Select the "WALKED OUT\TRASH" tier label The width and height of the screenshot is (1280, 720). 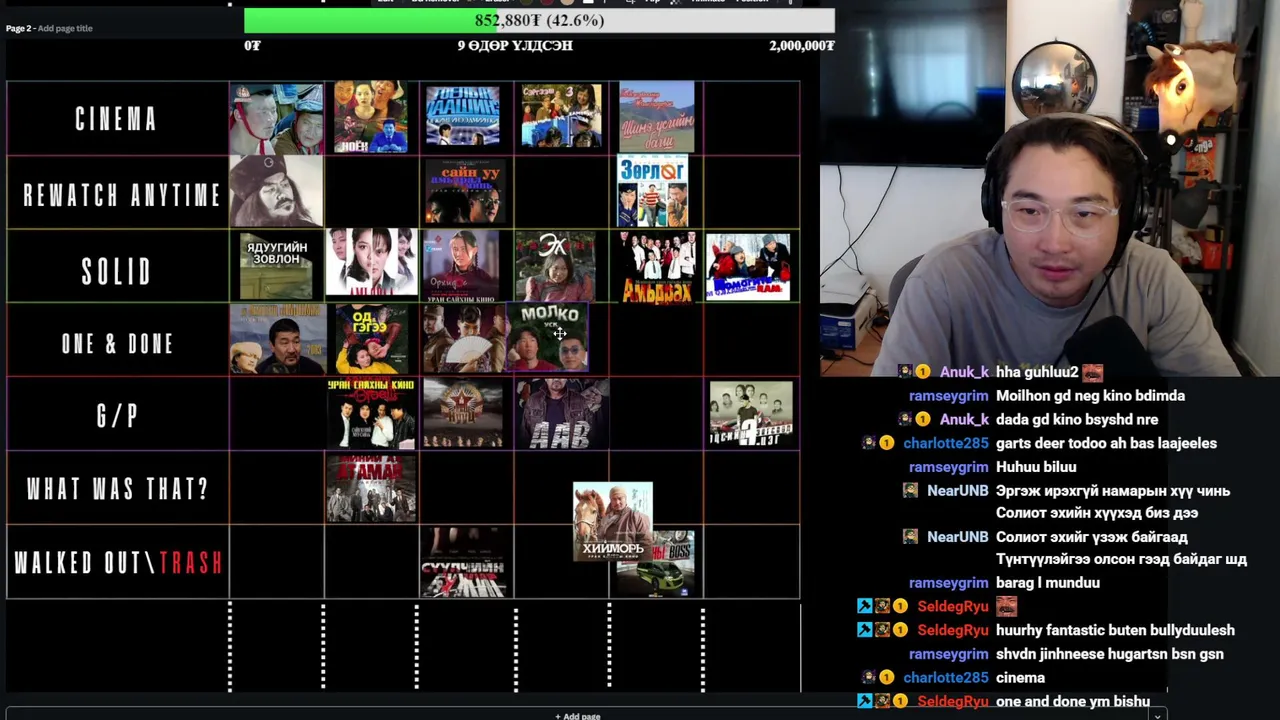(x=119, y=563)
